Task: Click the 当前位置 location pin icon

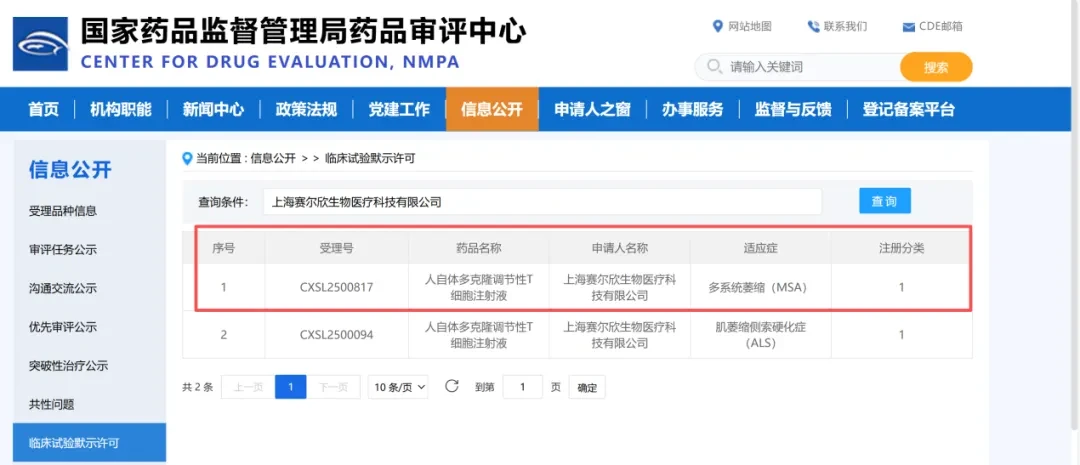Action: pos(187,159)
